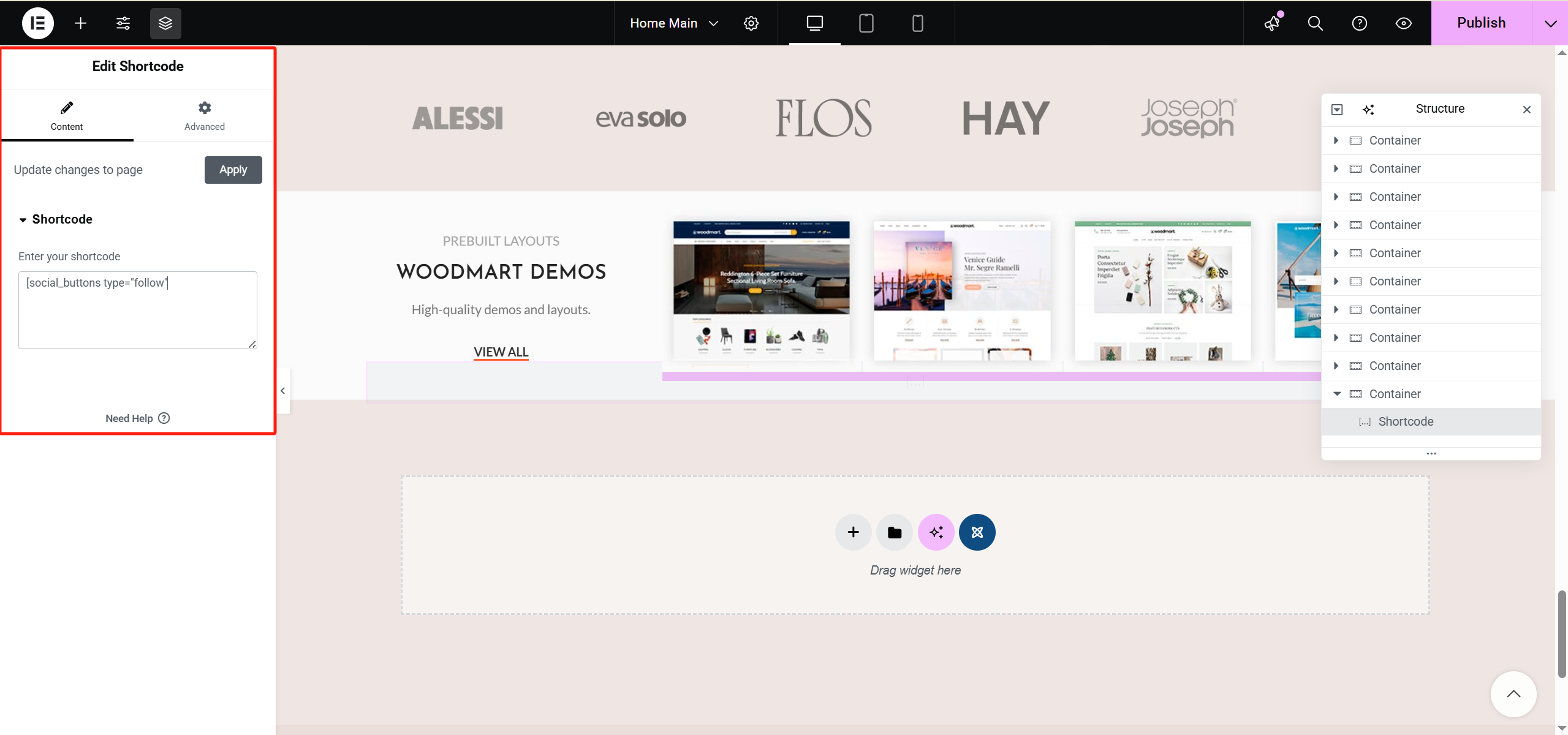Open the Finder search icon

click(1315, 23)
